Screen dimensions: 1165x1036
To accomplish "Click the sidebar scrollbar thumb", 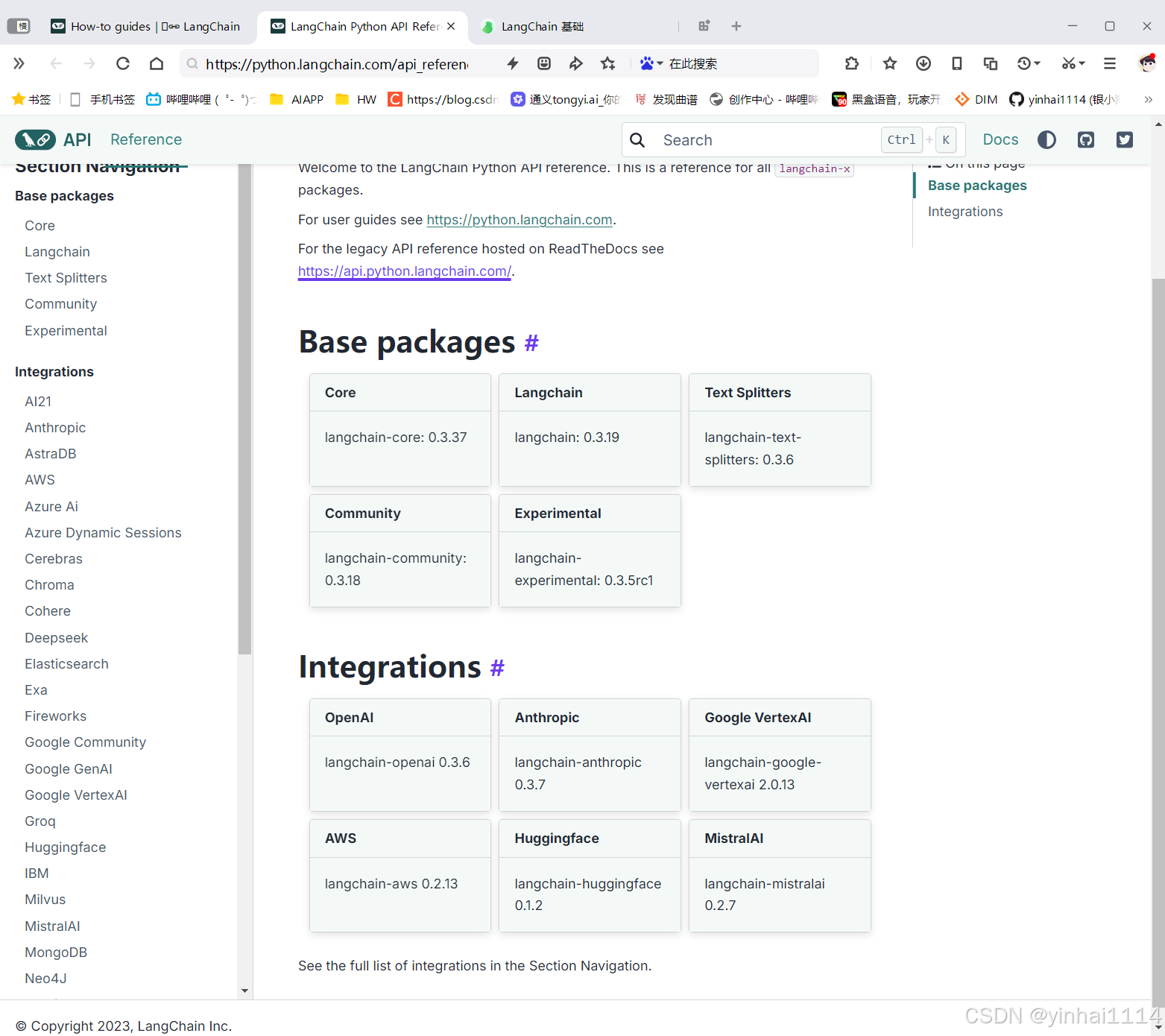I will point(244,409).
